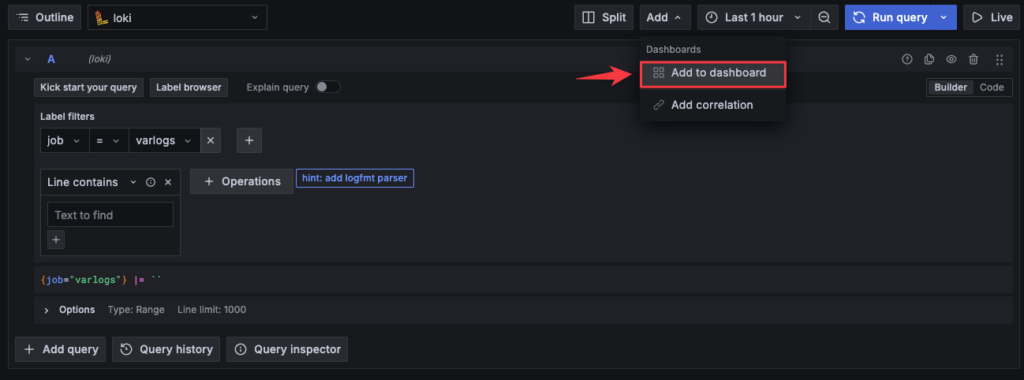Open the Label browser
Viewport: 1024px width, 380px height.
(189, 87)
